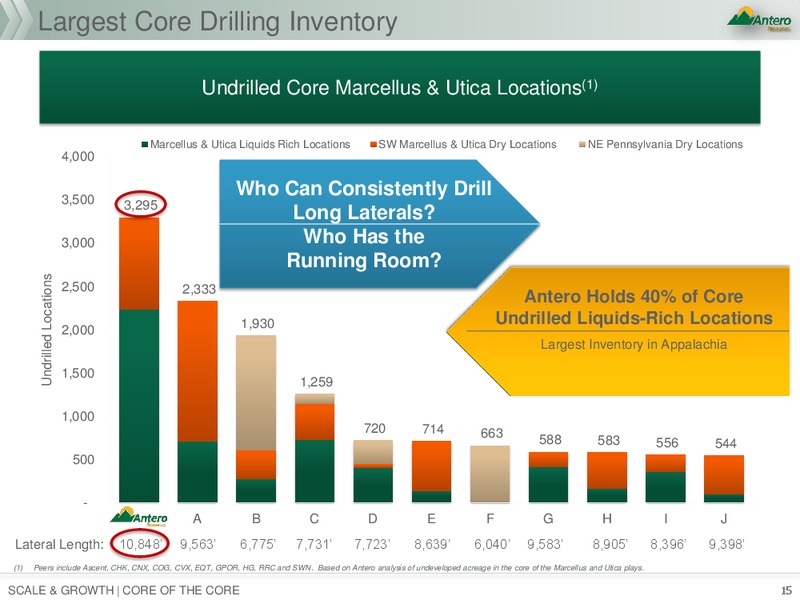Click the 7,723' lateral length value
Screen dimensions: 800x600
[372, 544]
